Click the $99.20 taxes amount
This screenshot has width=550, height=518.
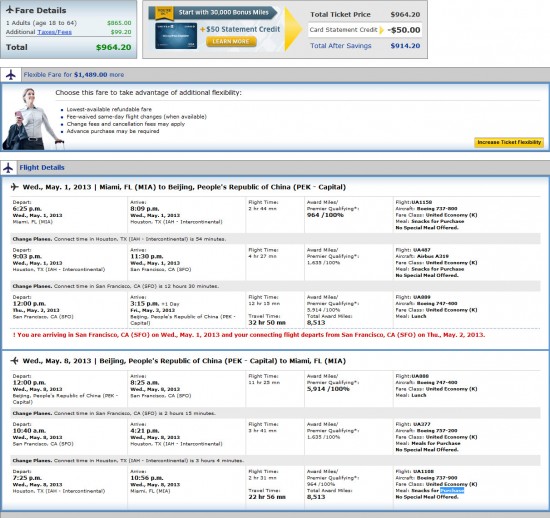coord(121,32)
